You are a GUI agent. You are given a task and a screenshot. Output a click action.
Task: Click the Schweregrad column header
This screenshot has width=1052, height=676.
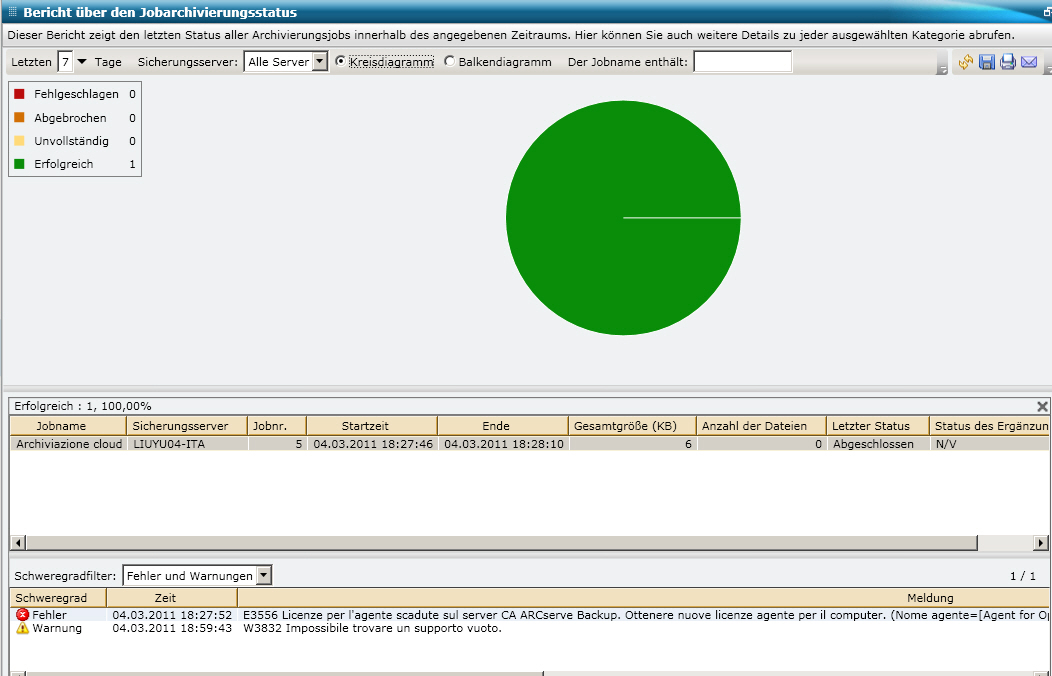click(x=51, y=598)
